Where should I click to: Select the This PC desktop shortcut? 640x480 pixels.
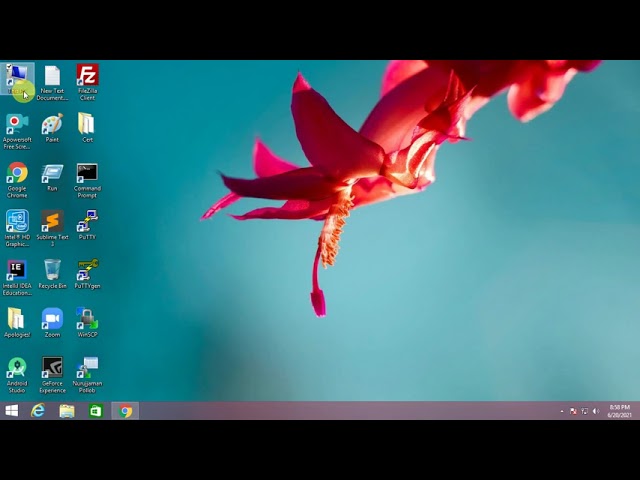pyautogui.click(x=17, y=79)
